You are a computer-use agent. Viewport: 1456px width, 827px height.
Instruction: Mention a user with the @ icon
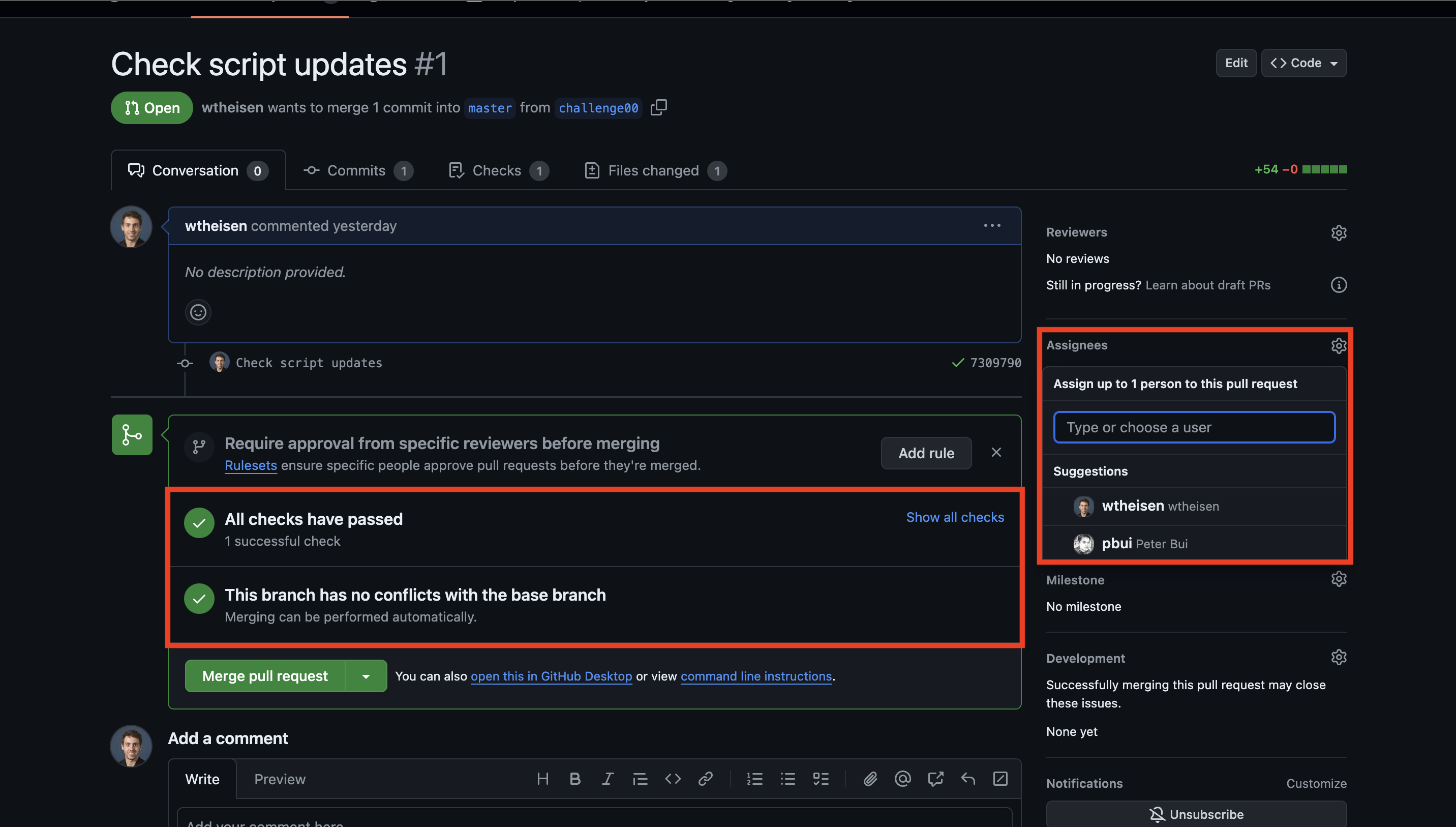(x=902, y=779)
